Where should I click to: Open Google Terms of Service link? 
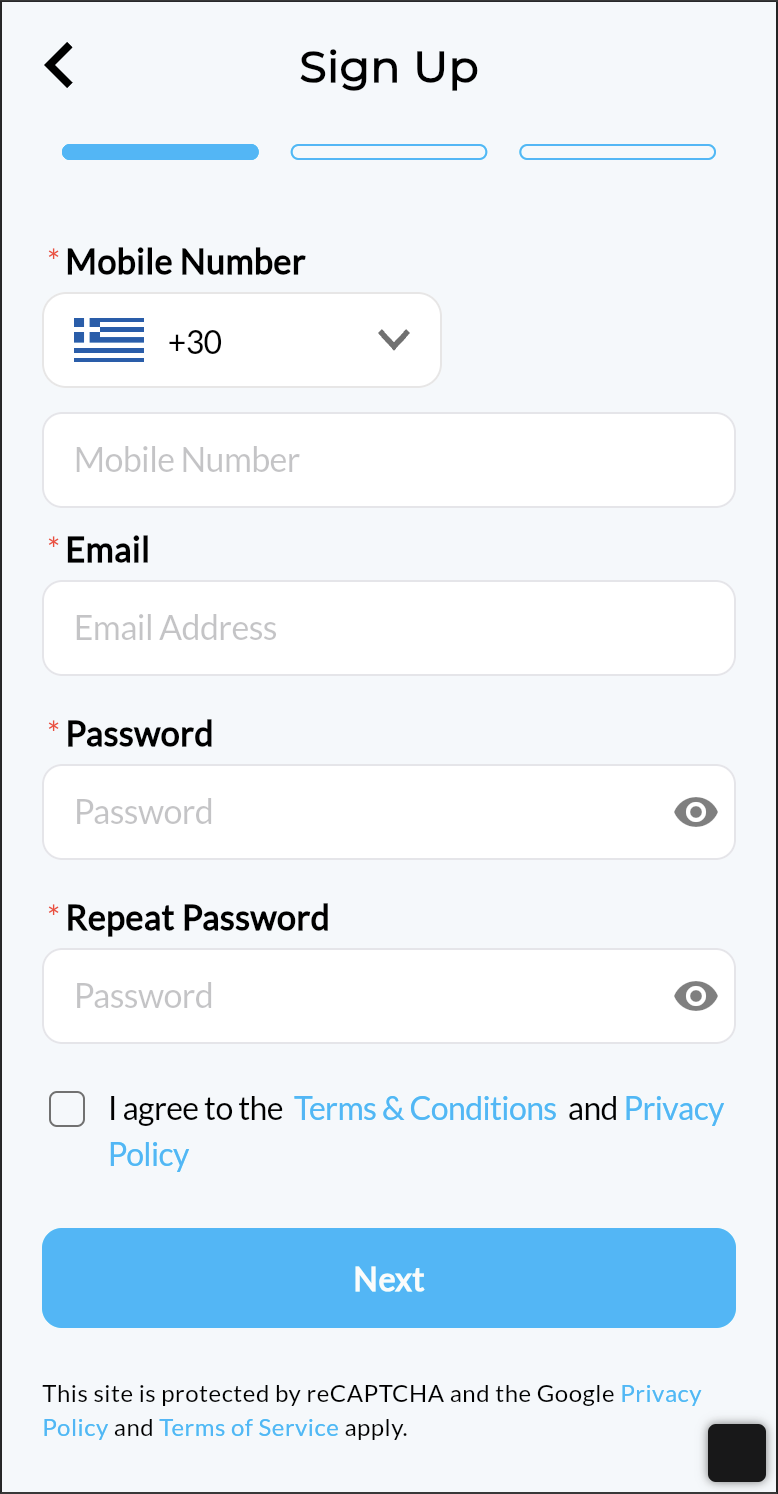[x=249, y=1427]
